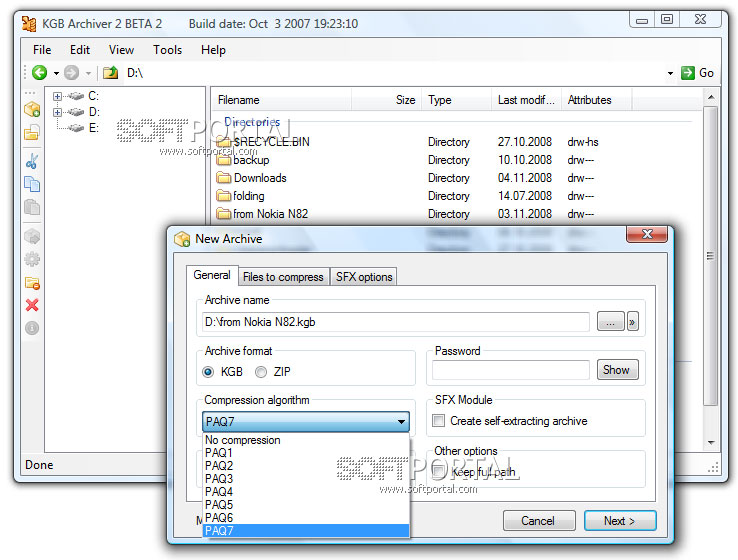The width and height of the screenshot is (738, 560).
Task: Choose No compression from the list
Action: point(306,440)
